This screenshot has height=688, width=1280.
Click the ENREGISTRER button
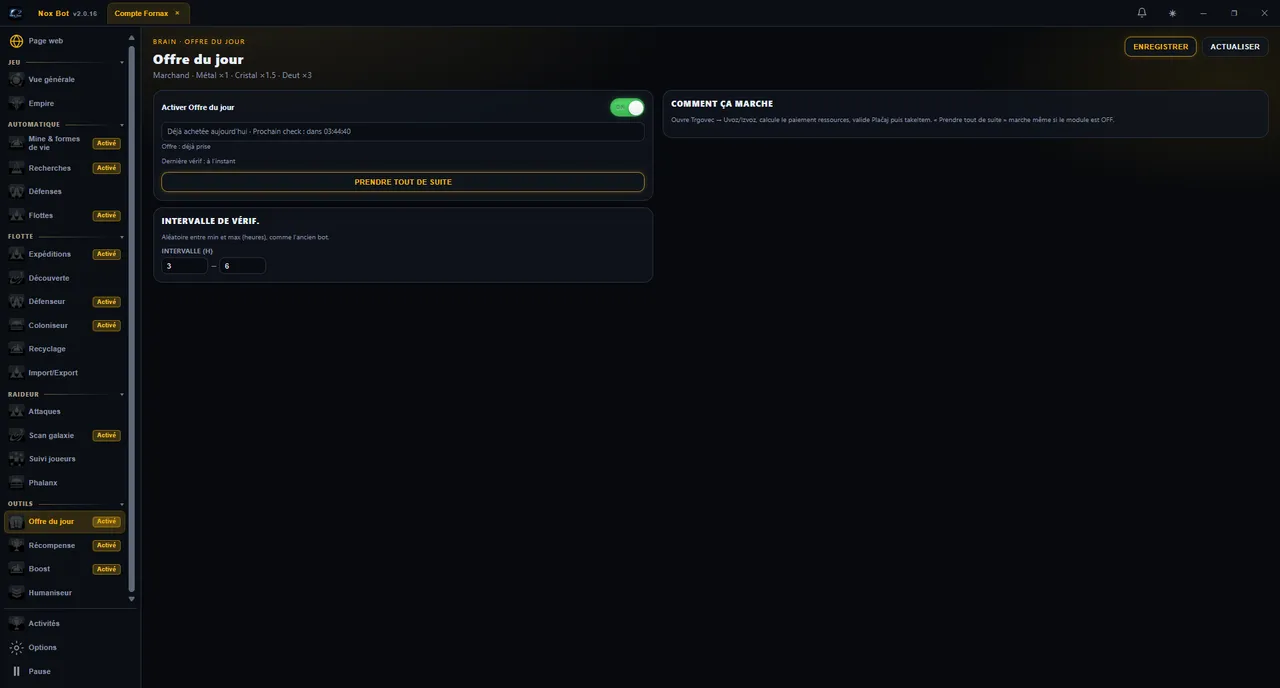(x=1160, y=47)
